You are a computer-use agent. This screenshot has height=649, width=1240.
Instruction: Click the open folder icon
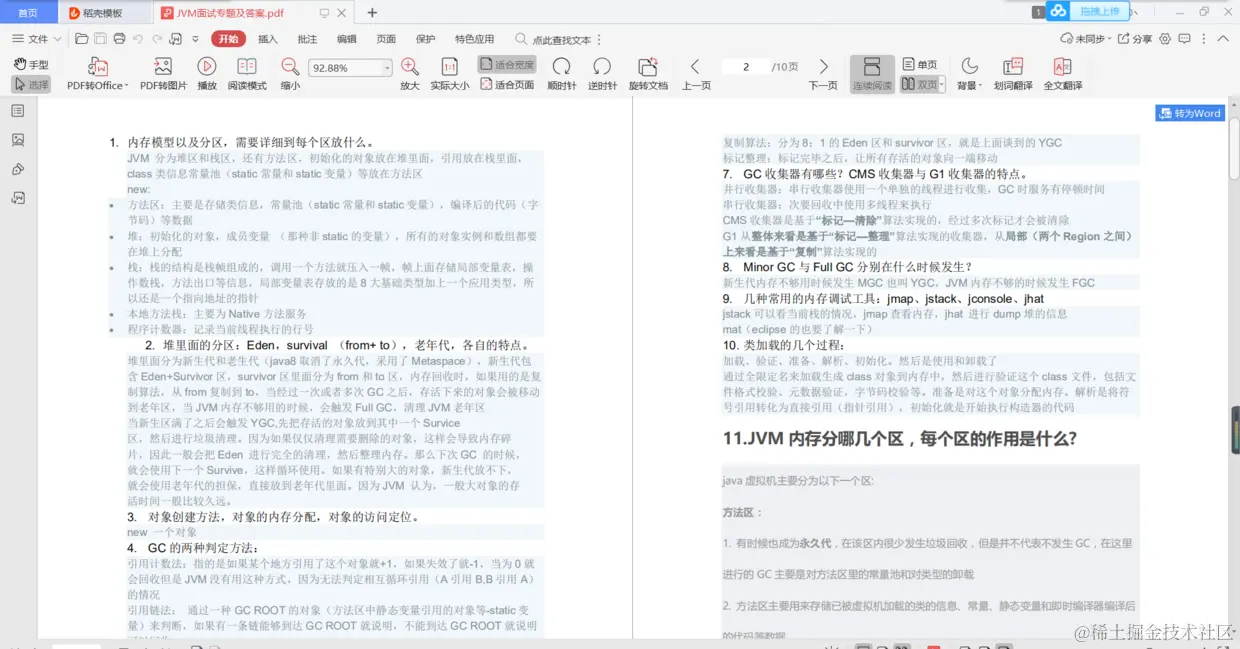pos(82,39)
